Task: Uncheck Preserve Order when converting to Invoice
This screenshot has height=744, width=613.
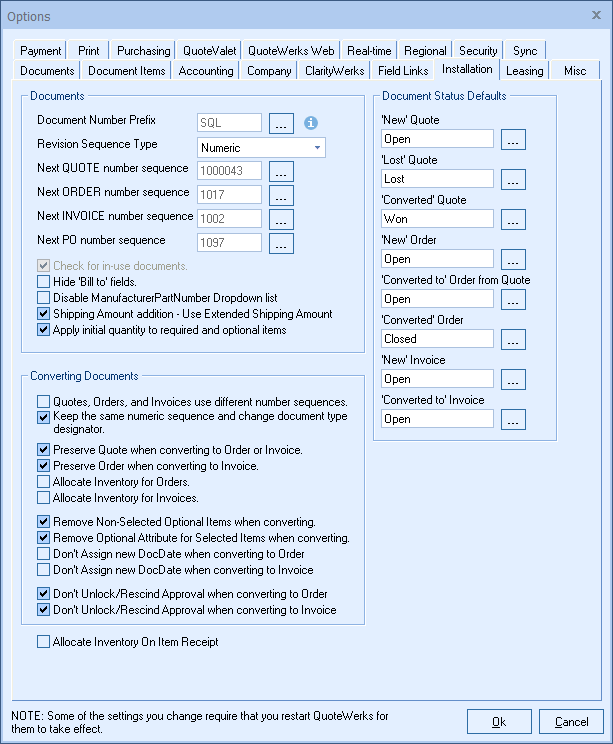Action: (43, 466)
